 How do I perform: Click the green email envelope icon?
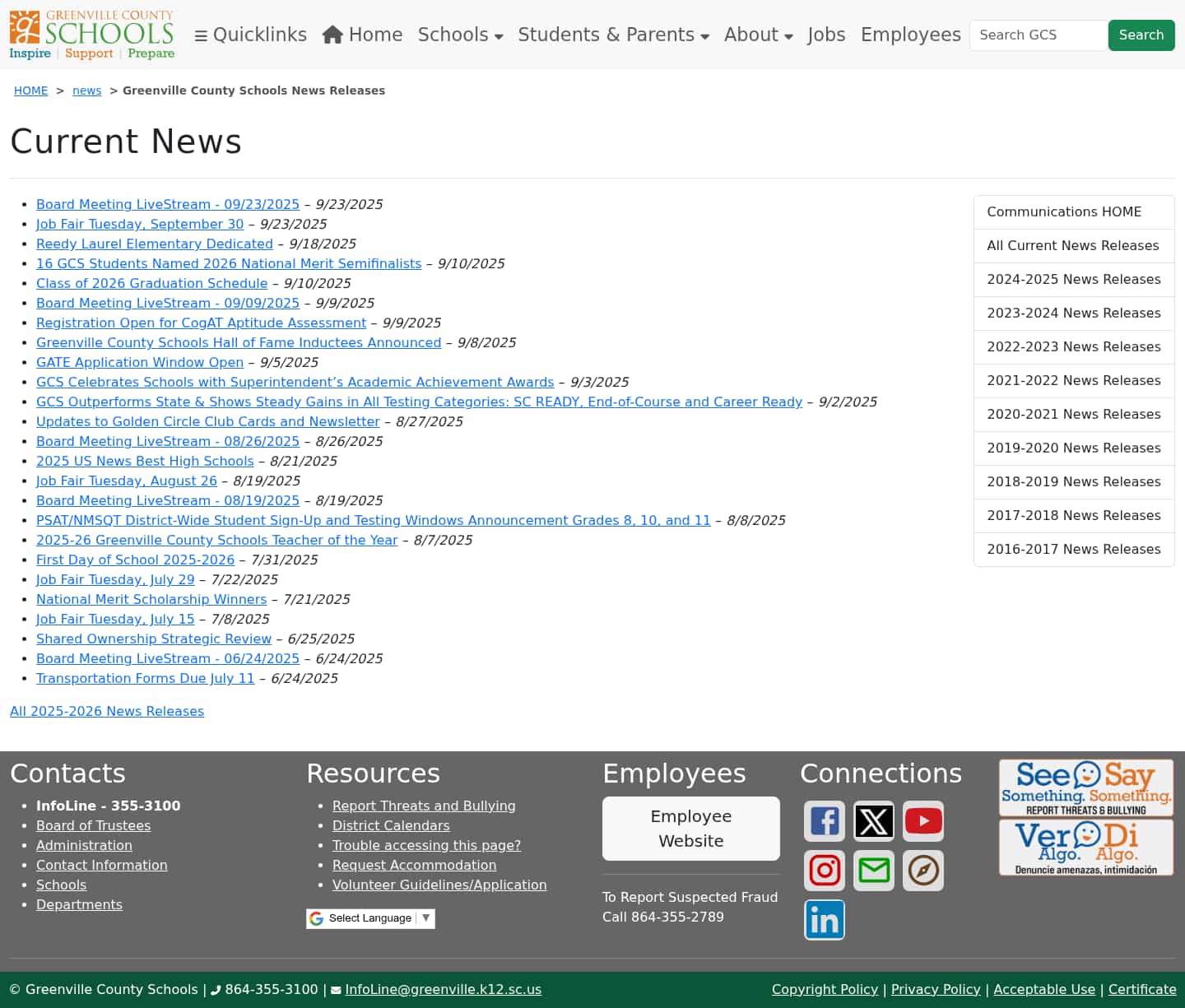(873, 871)
